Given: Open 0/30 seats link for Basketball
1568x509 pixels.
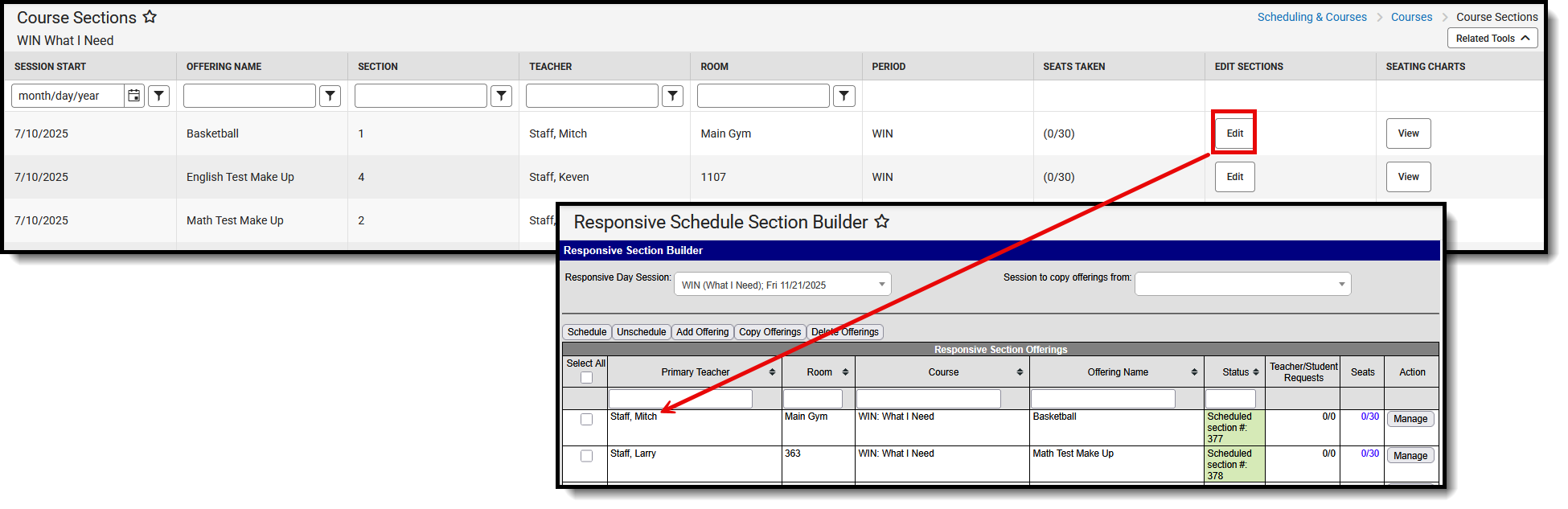Looking at the screenshot, I should [x=1369, y=417].
